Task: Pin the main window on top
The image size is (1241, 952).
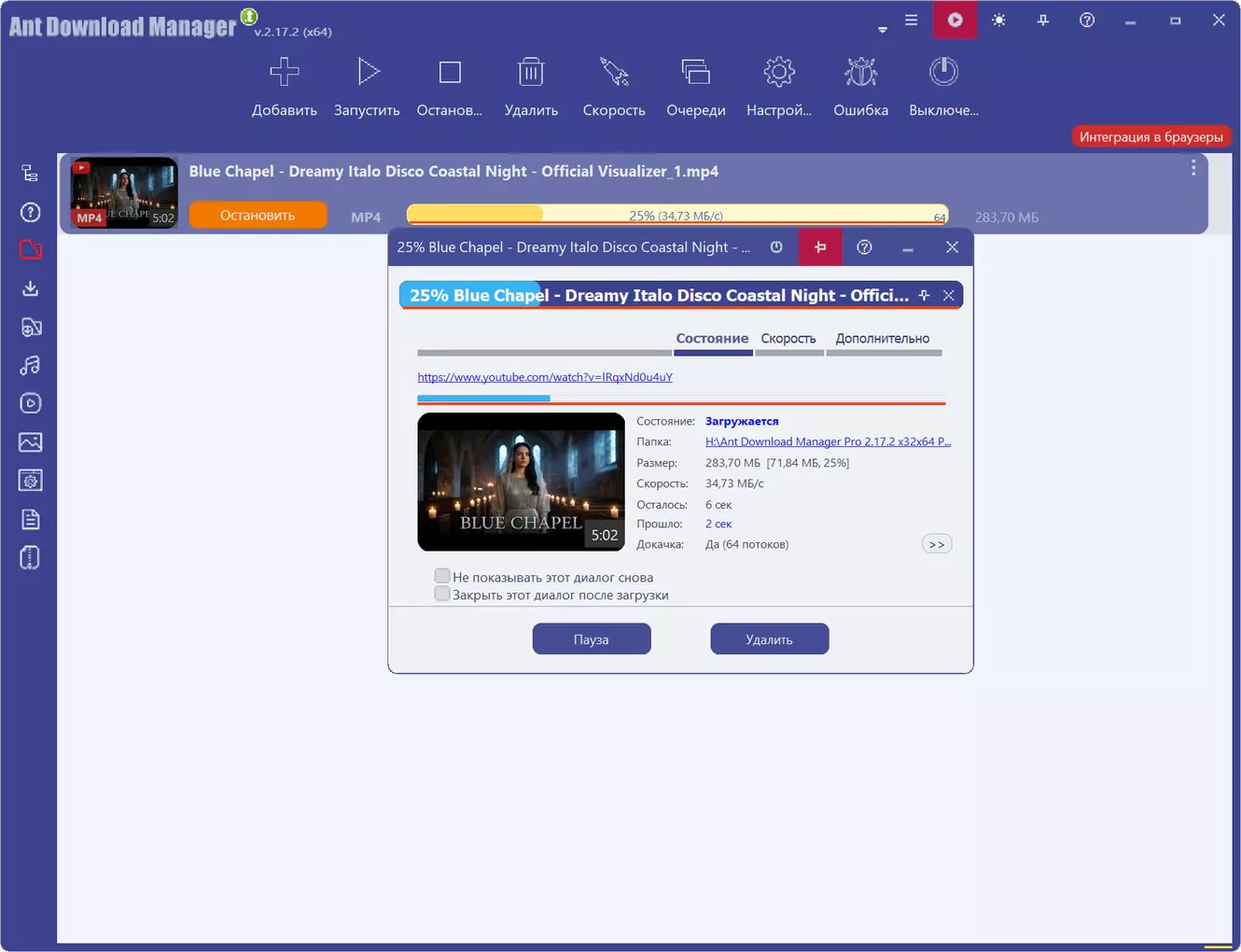Action: (x=1043, y=20)
